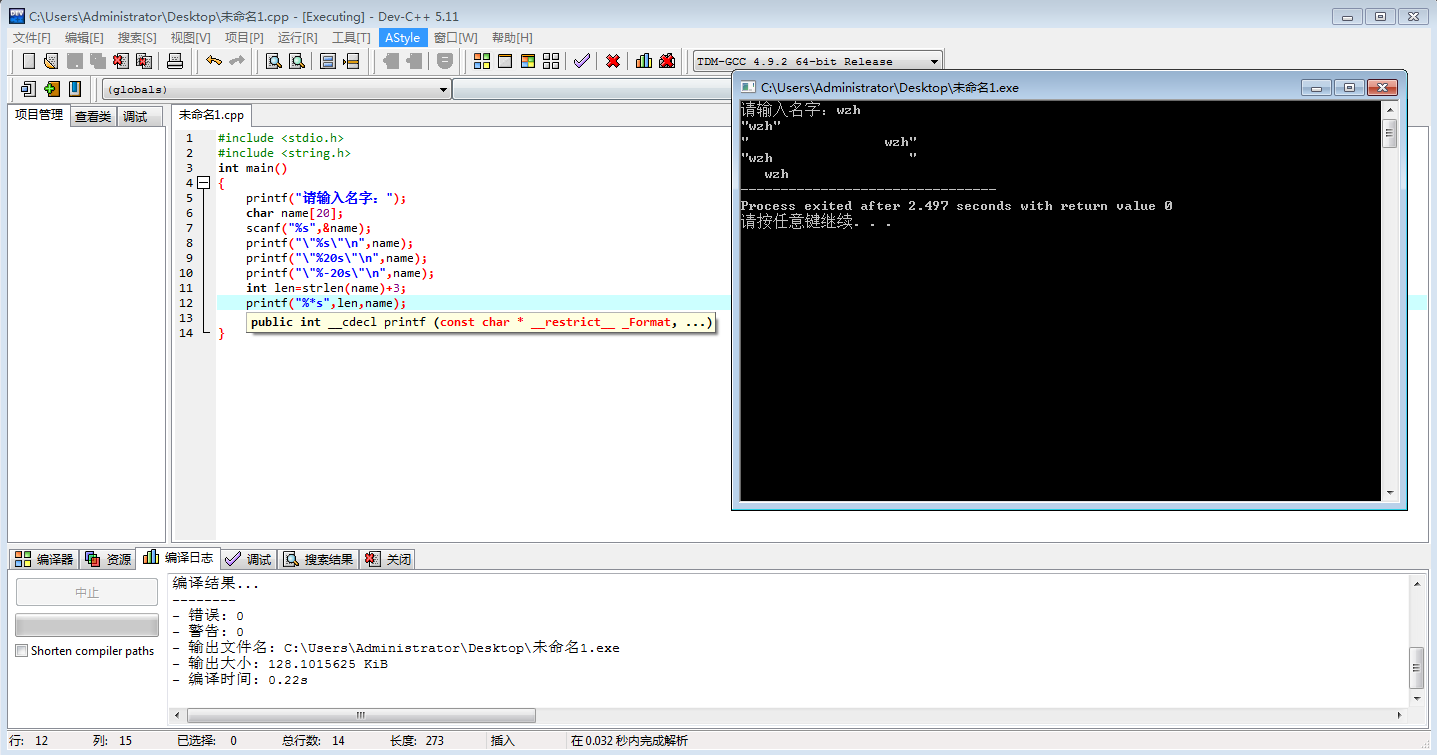
Task: Click the Redo toolbar arrow
Action: 237,61
